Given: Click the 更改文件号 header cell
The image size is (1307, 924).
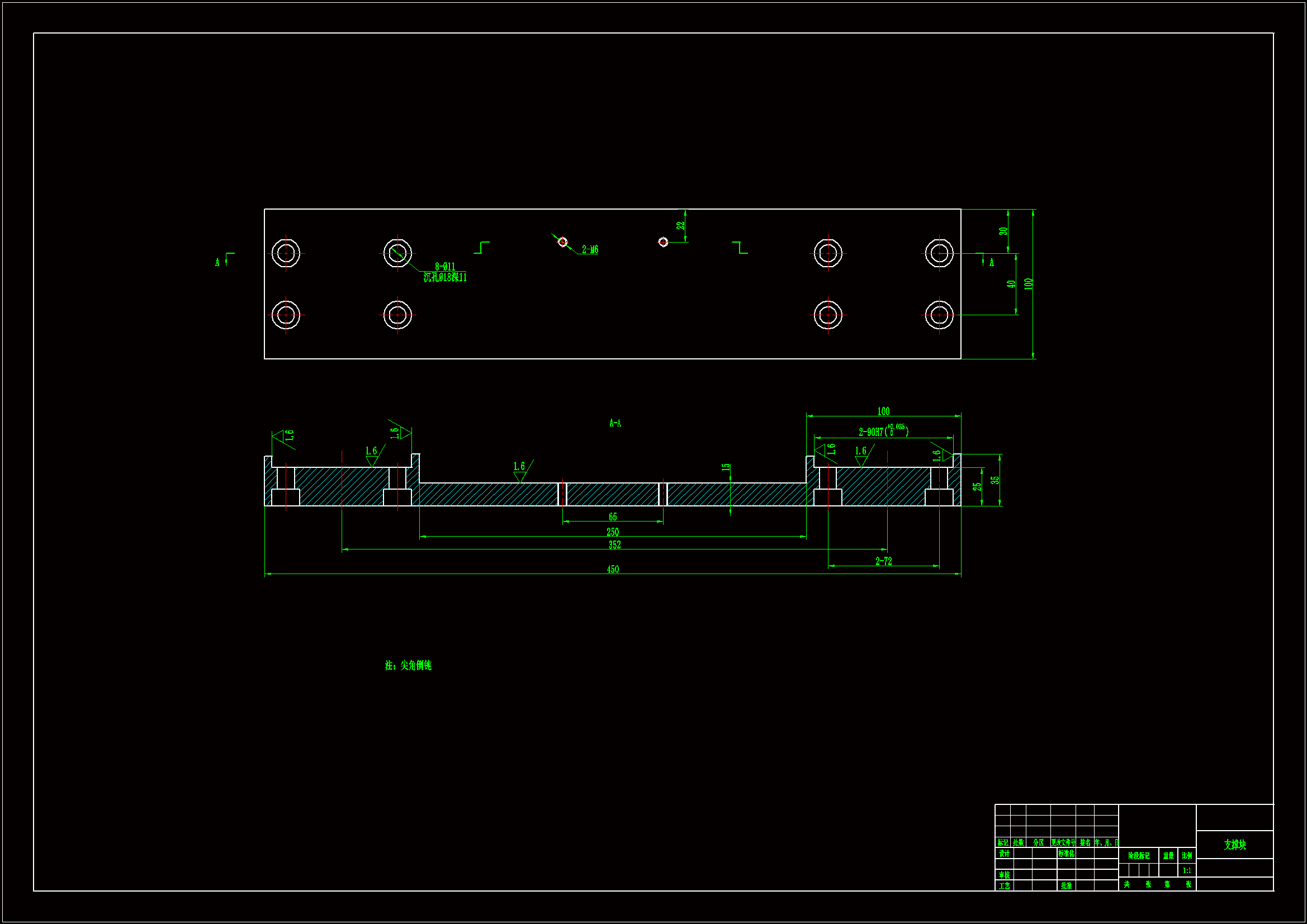Looking at the screenshot, I should (1063, 842).
